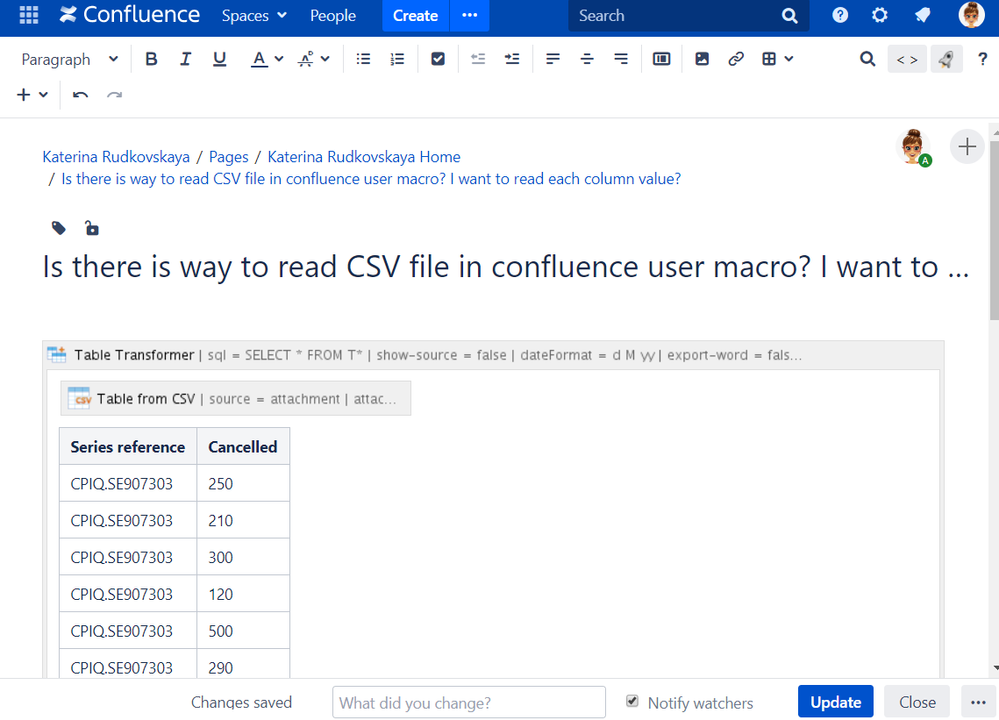
Task: Click the cell containing 250
Action: 243,484
